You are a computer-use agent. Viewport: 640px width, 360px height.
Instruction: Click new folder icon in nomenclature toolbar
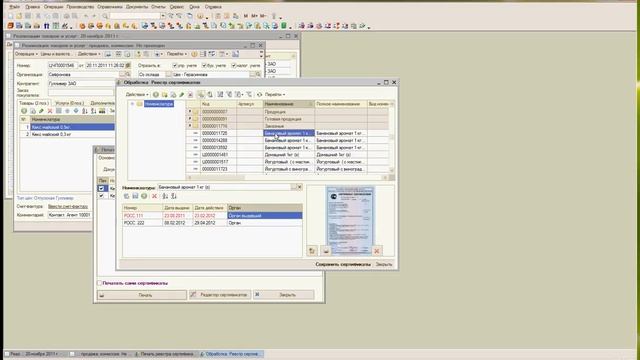pos(164,95)
